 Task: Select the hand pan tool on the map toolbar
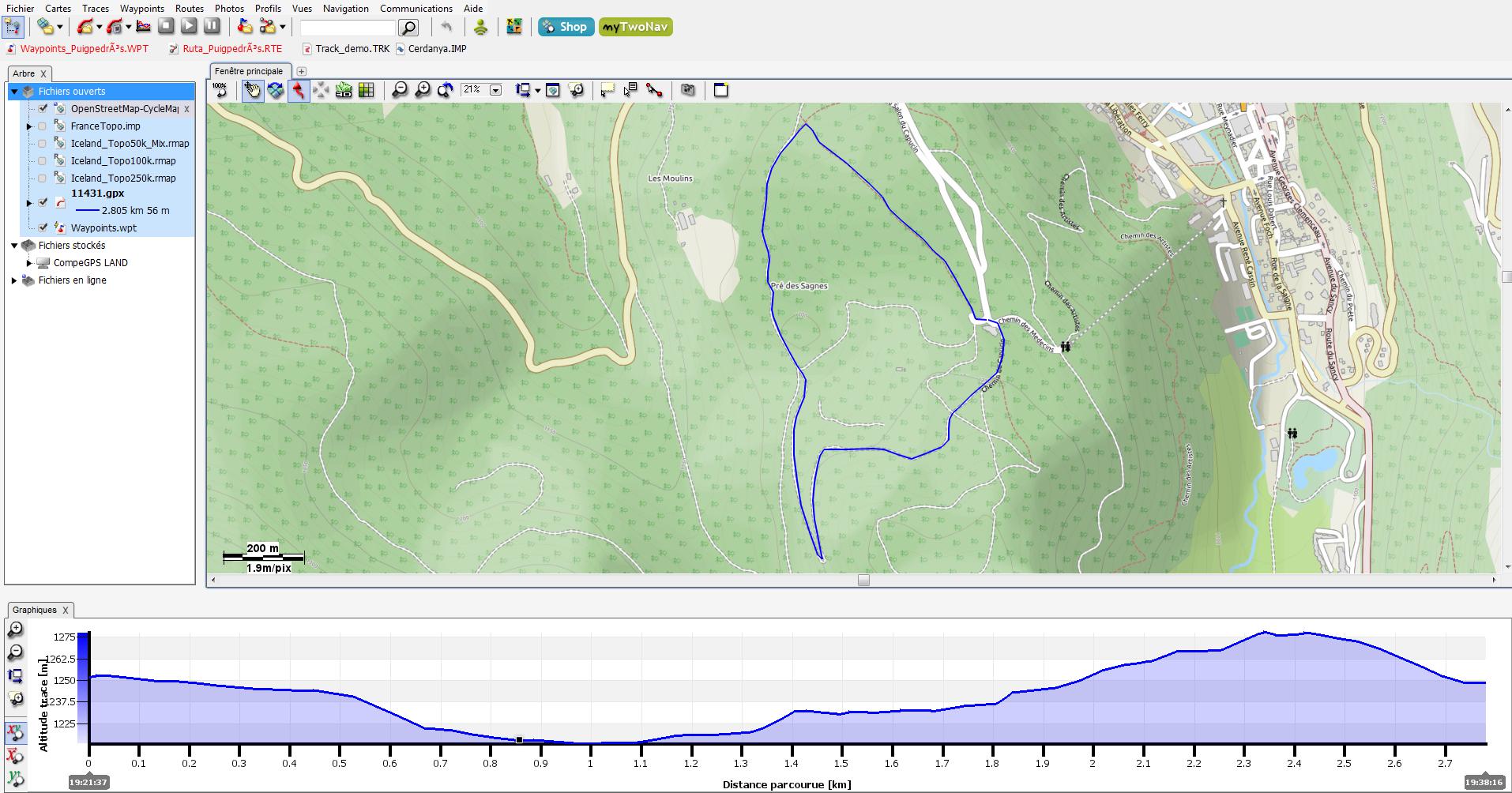252,90
